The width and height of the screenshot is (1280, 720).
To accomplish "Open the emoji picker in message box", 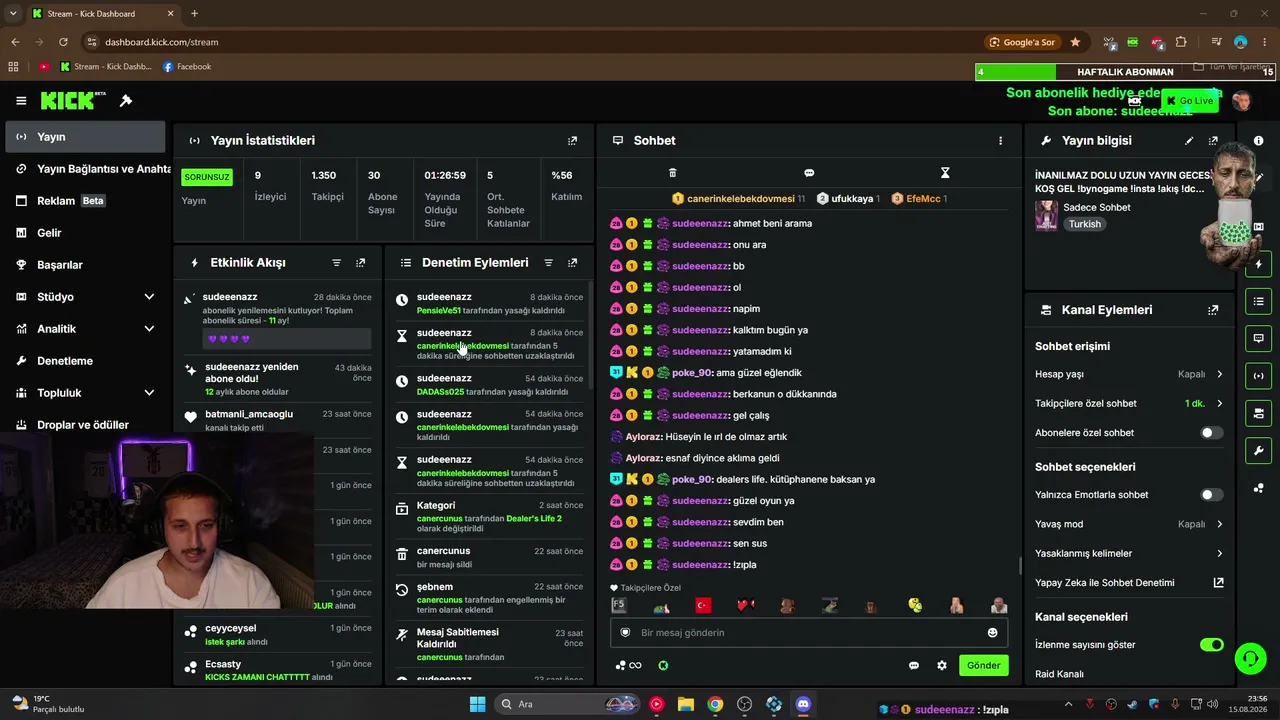I will (992, 633).
